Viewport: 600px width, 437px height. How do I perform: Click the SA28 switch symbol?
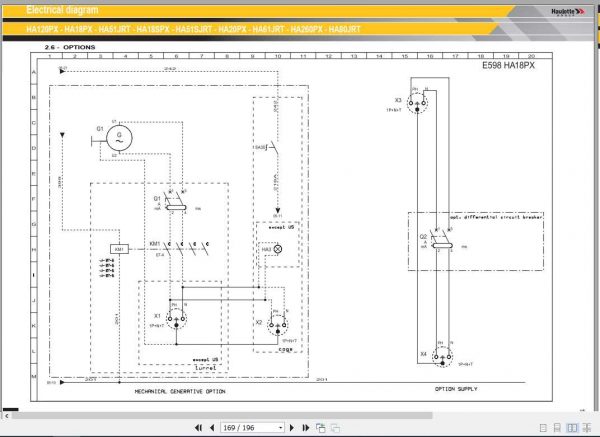tap(272, 147)
